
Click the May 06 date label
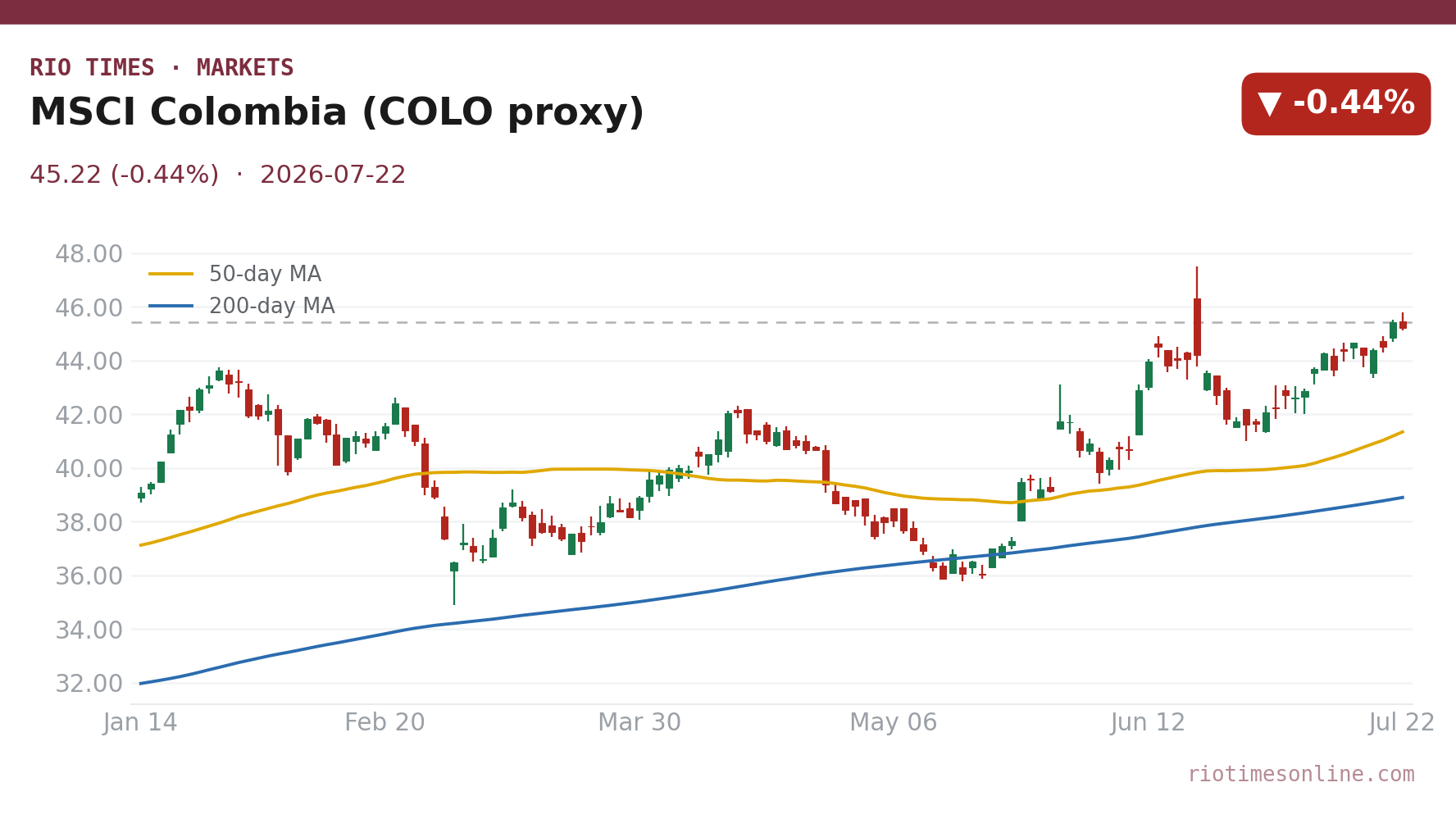(893, 723)
